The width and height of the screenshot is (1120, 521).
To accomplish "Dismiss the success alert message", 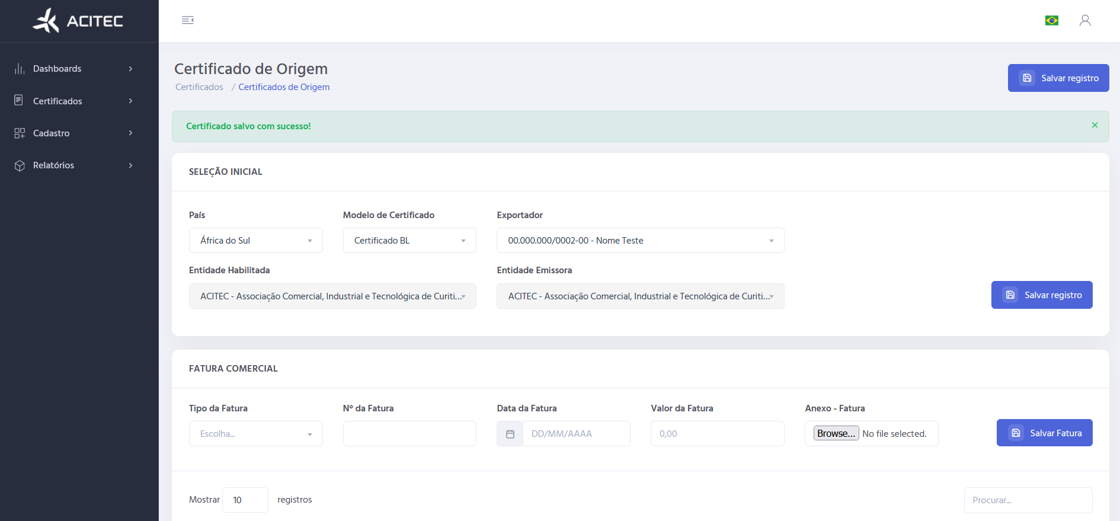I will 1094,126.
